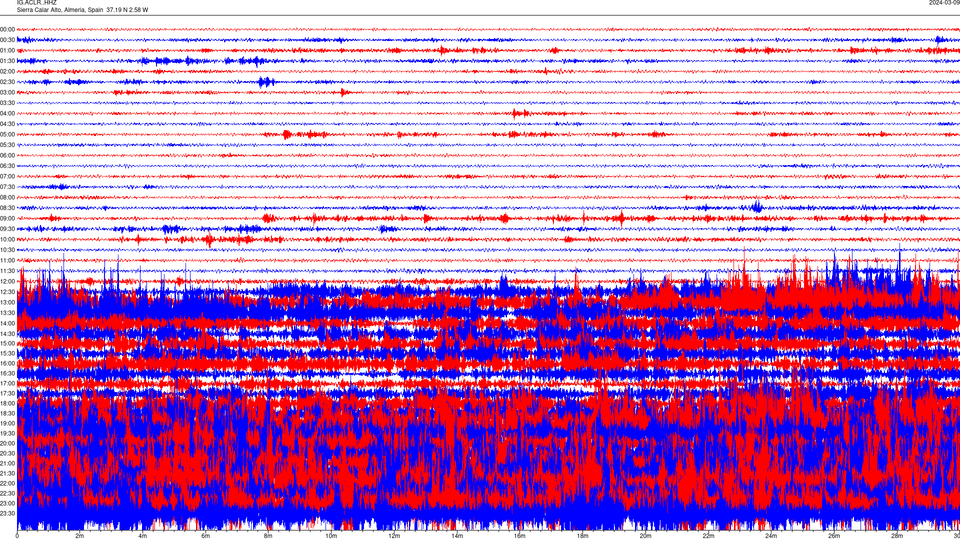Click the "05:00" time label
This screenshot has height=540, width=960.
click(7, 134)
